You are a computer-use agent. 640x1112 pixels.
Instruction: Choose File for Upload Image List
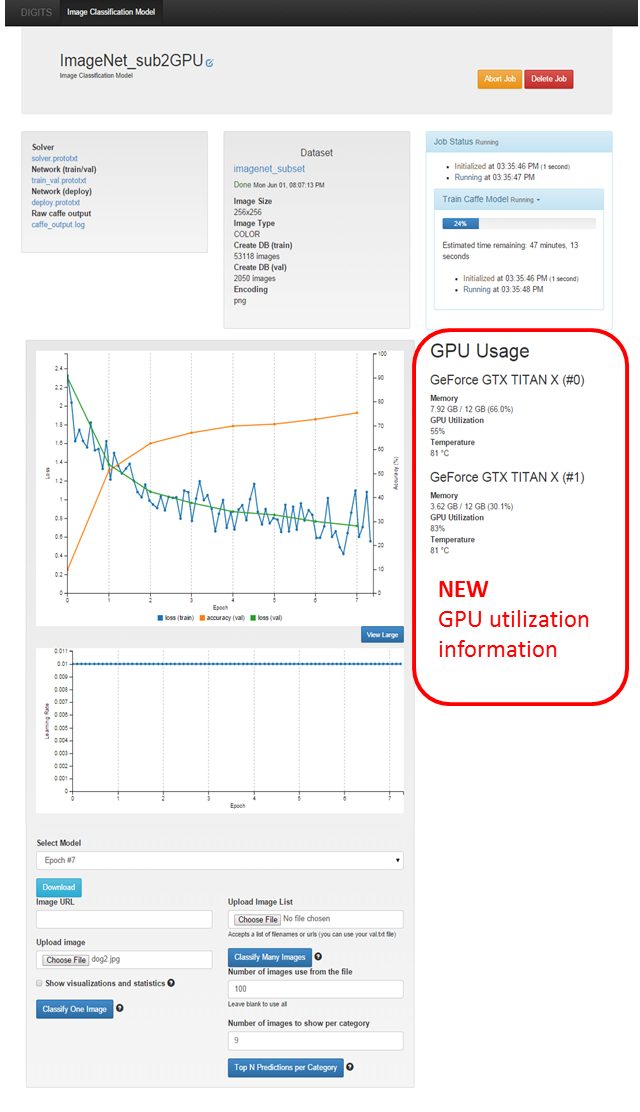pyautogui.click(x=258, y=919)
